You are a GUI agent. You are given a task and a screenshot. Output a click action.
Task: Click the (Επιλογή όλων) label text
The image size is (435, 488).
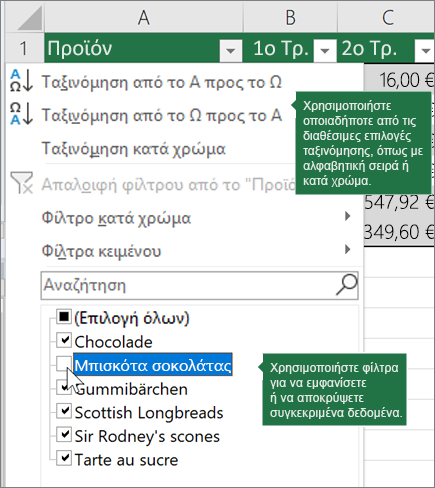[132, 318]
